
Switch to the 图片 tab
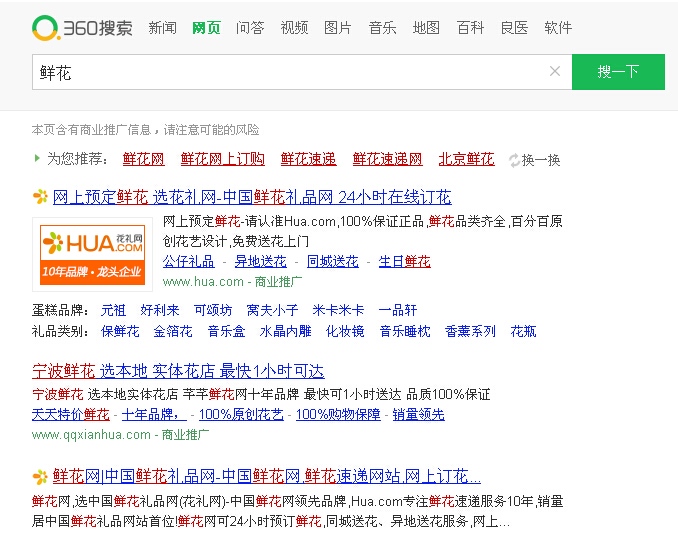[338, 28]
